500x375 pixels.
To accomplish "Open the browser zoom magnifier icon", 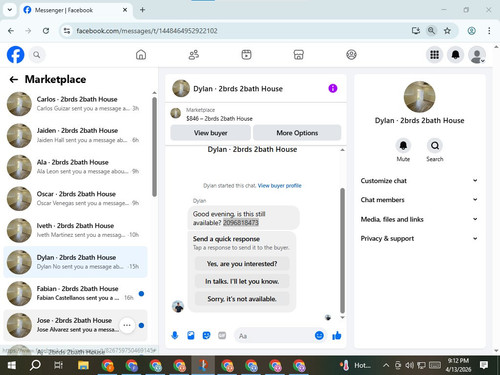I will (431, 31).
